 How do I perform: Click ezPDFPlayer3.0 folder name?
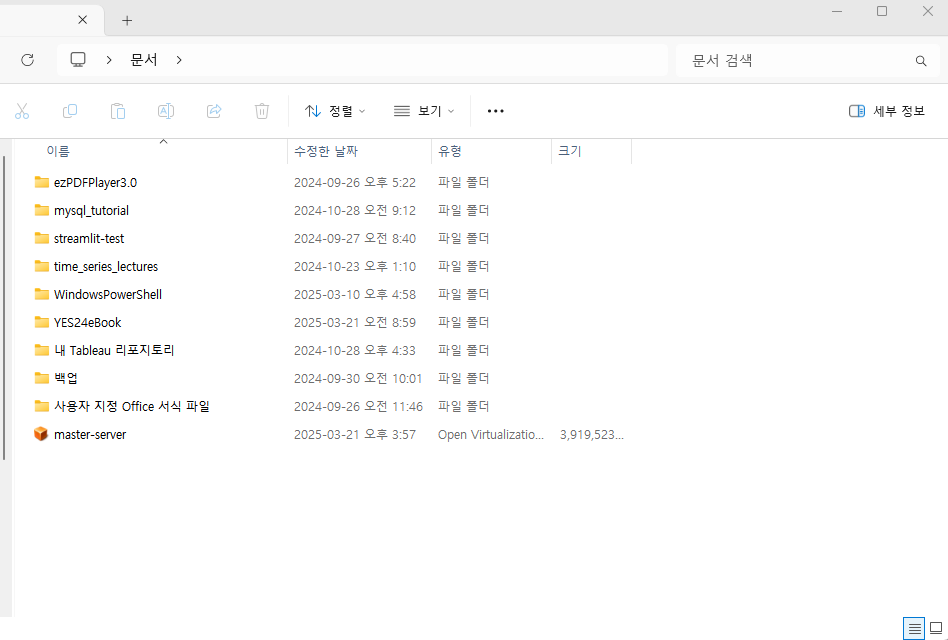(x=96, y=183)
